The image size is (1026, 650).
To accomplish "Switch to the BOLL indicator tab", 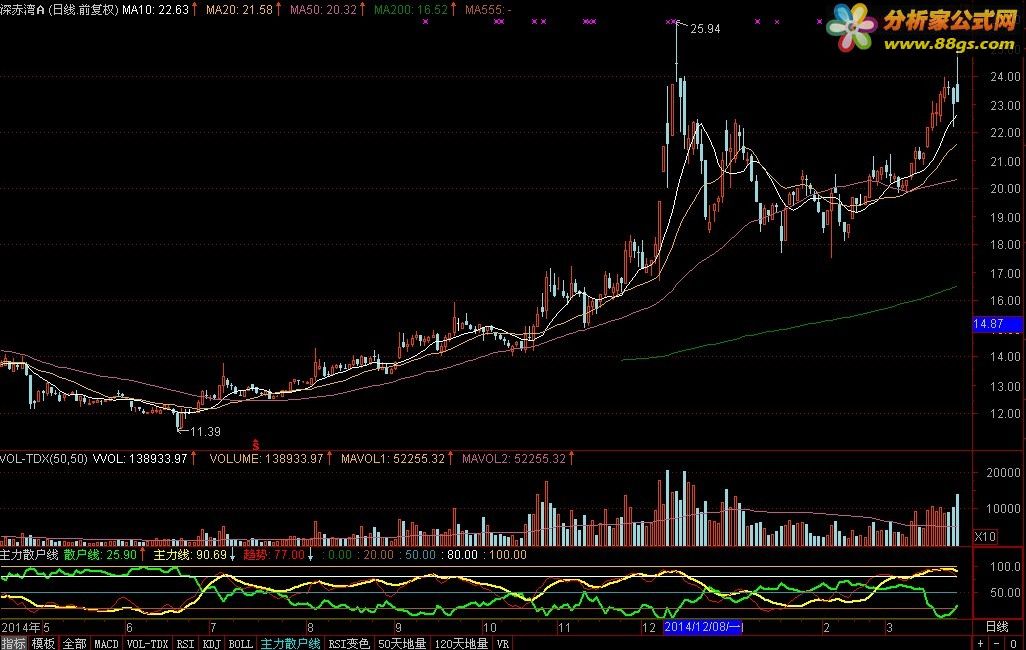I will (240, 643).
